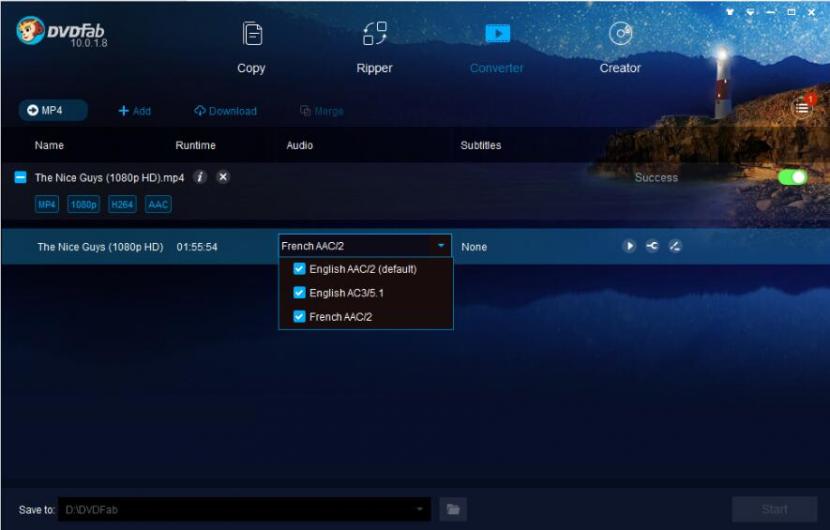Click the AAC audio tag
830x530 pixels.
point(158,204)
